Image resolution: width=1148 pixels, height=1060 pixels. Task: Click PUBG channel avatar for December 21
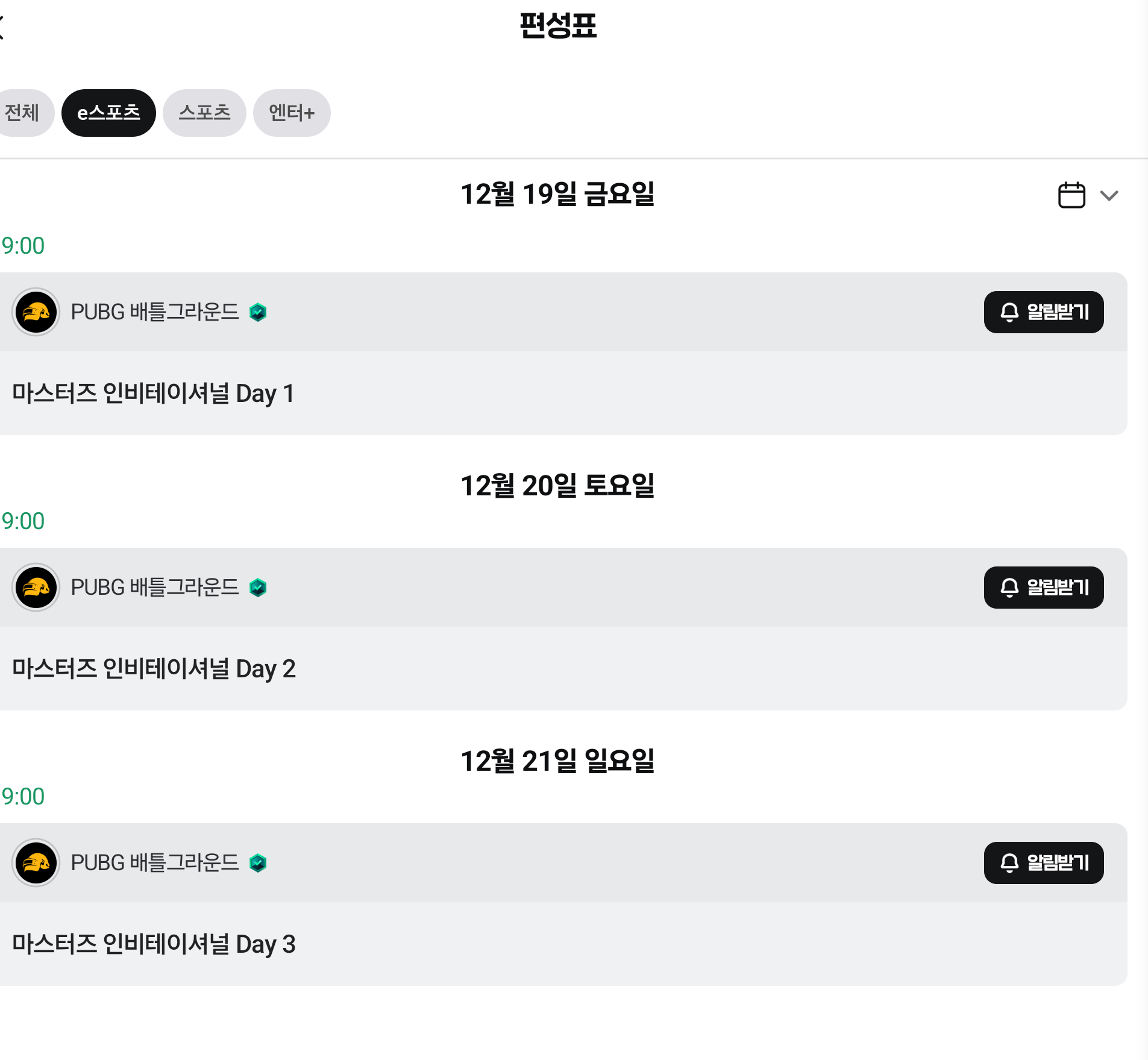point(36,863)
